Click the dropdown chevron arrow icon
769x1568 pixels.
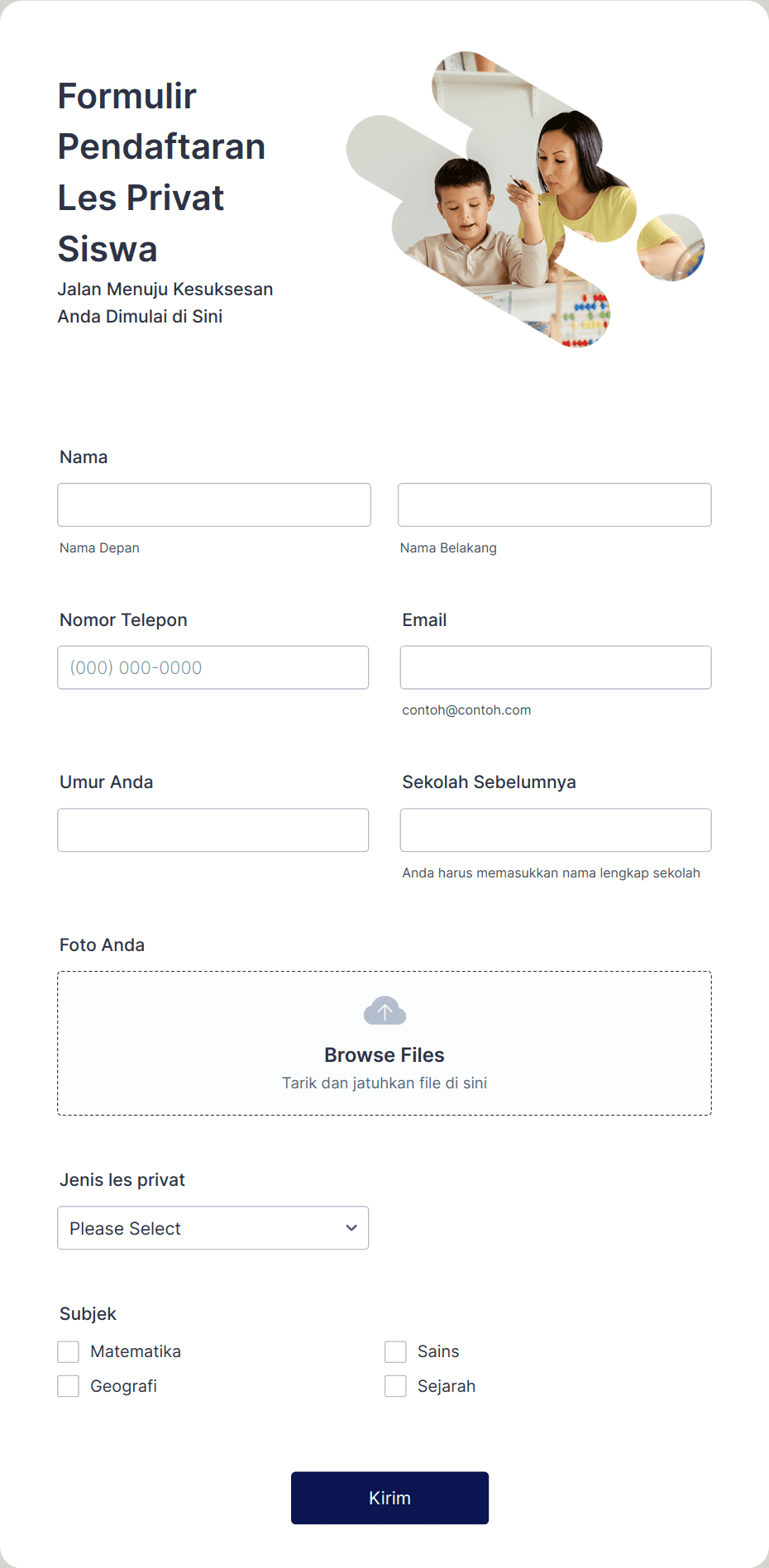[x=351, y=1228]
